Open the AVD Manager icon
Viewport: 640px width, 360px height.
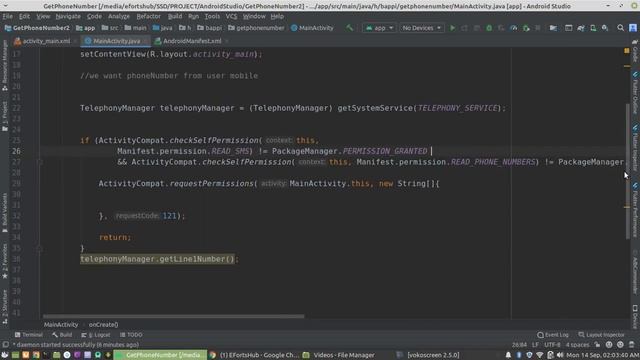[593, 28]
